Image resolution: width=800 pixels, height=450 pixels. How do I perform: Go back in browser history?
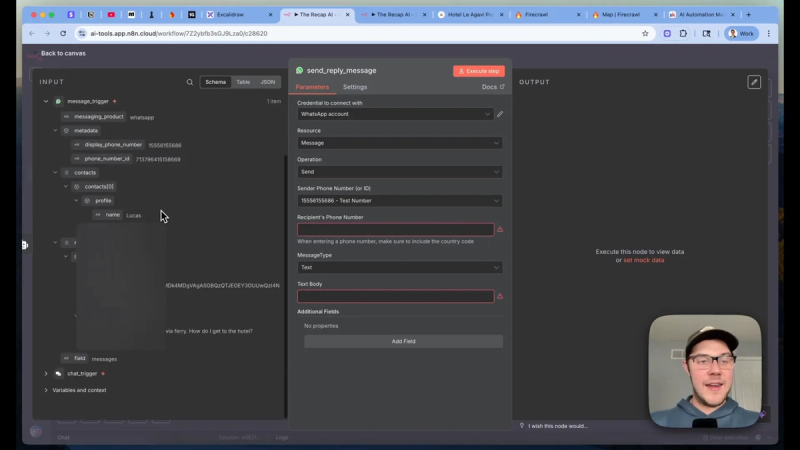32,34
